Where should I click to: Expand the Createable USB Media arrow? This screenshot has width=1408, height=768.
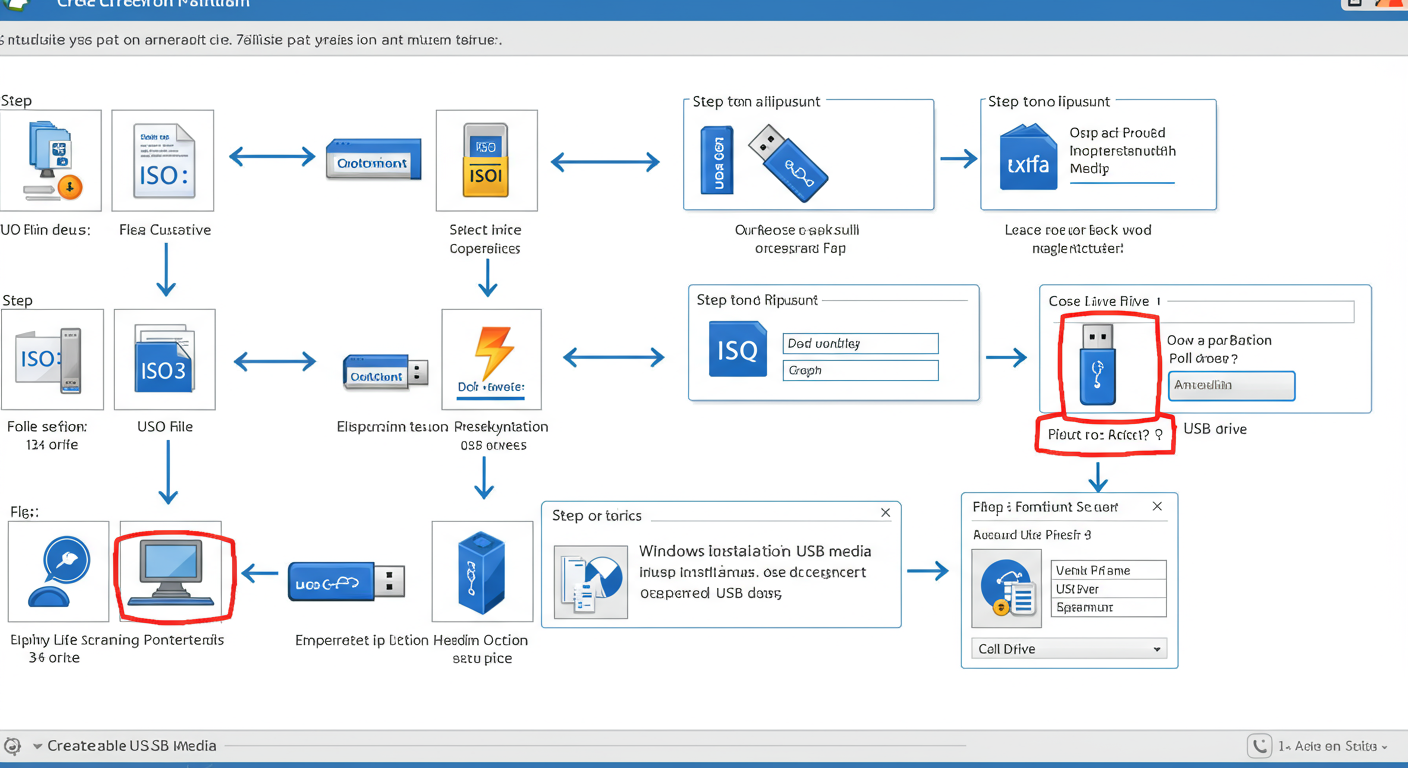pyautogui.click(x=38, y=746)
